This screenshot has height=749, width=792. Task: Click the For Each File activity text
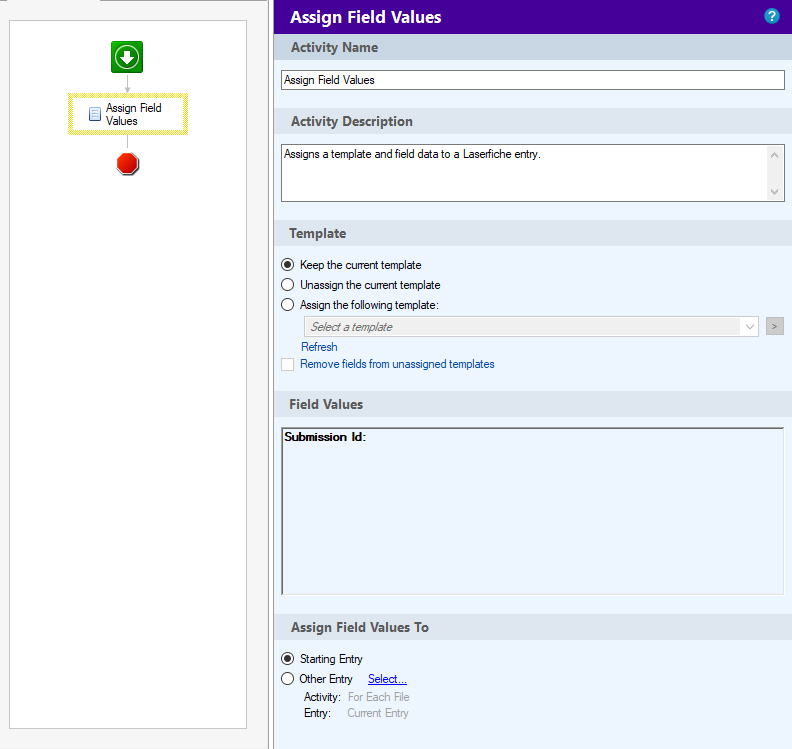pyautogui.click(x=378, y=697)
